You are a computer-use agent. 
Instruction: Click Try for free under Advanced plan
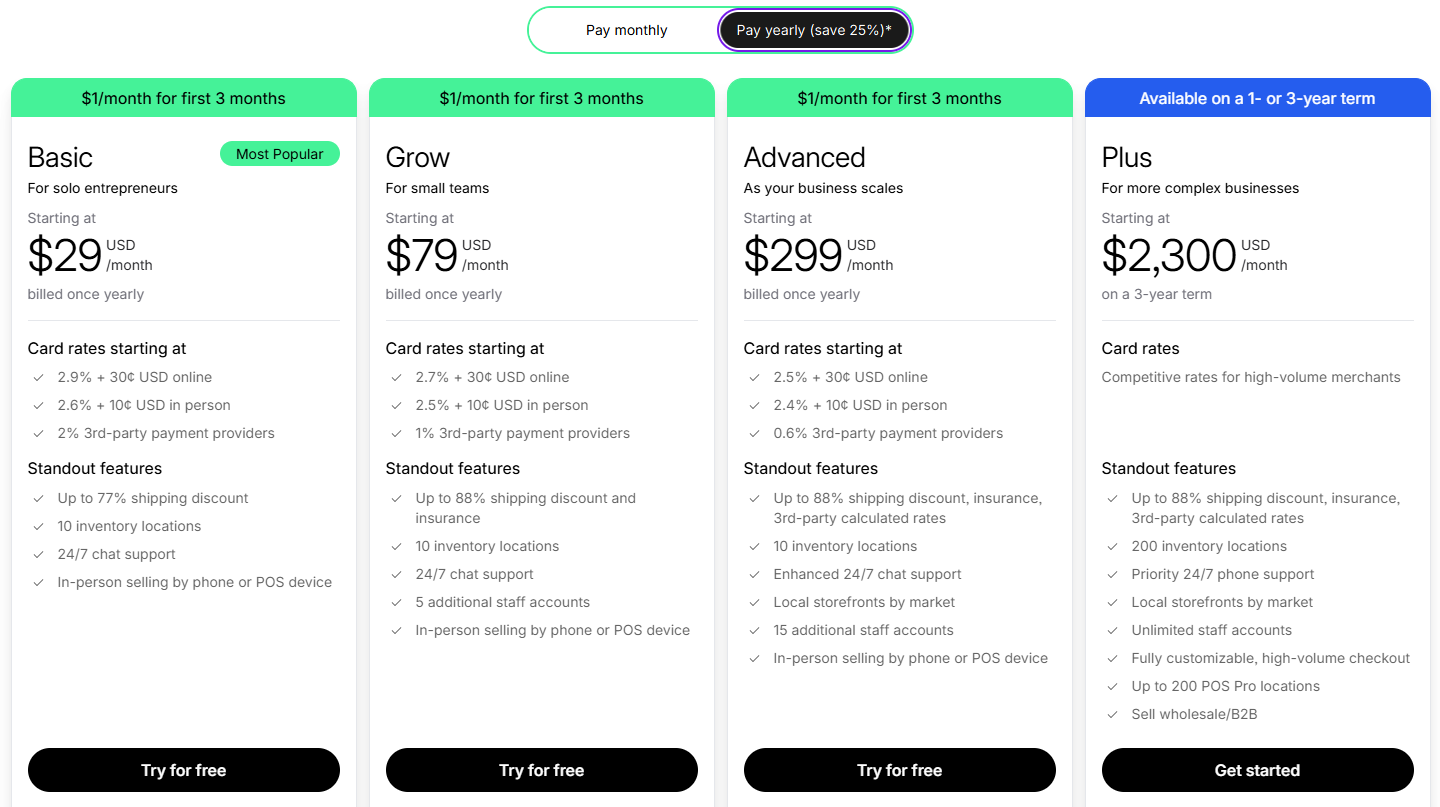click(900, 770)
